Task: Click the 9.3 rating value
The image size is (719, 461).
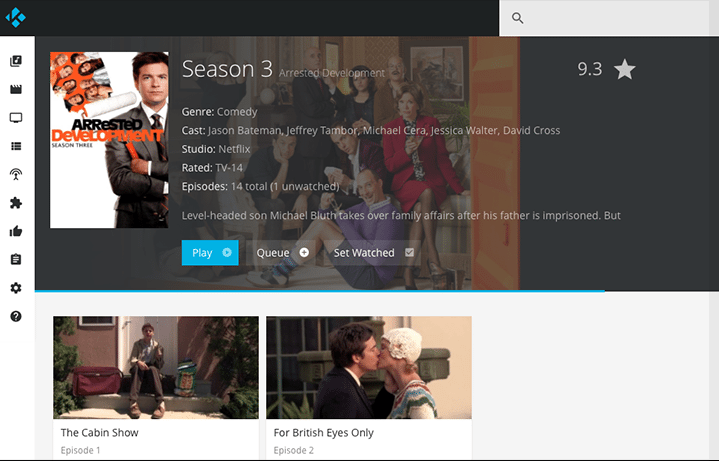Action: (590, 69)
